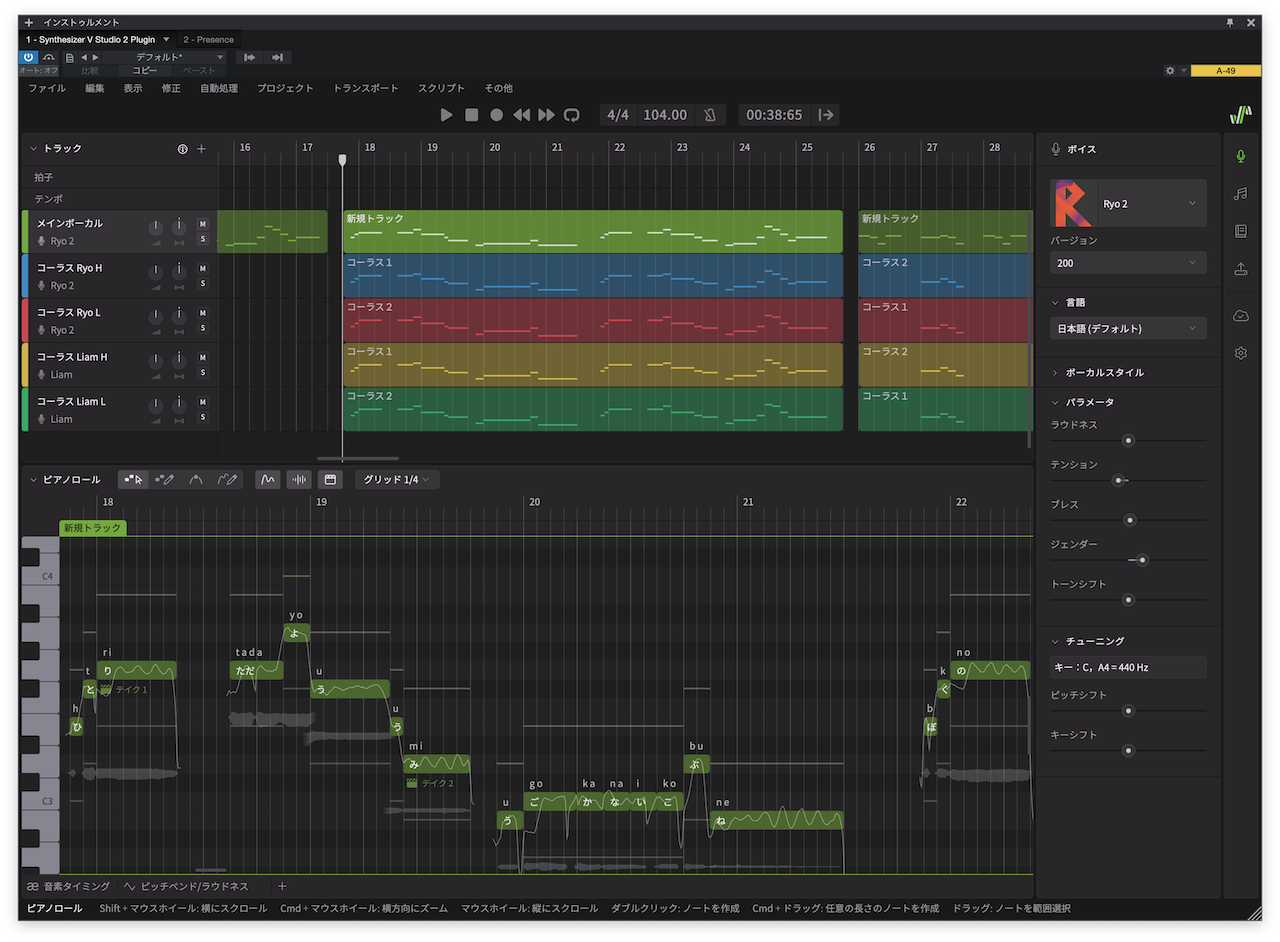Viewport: 1280px width, 942px height.
Task: Open the music note panel in sidebar
Action: coord(1241,193)
